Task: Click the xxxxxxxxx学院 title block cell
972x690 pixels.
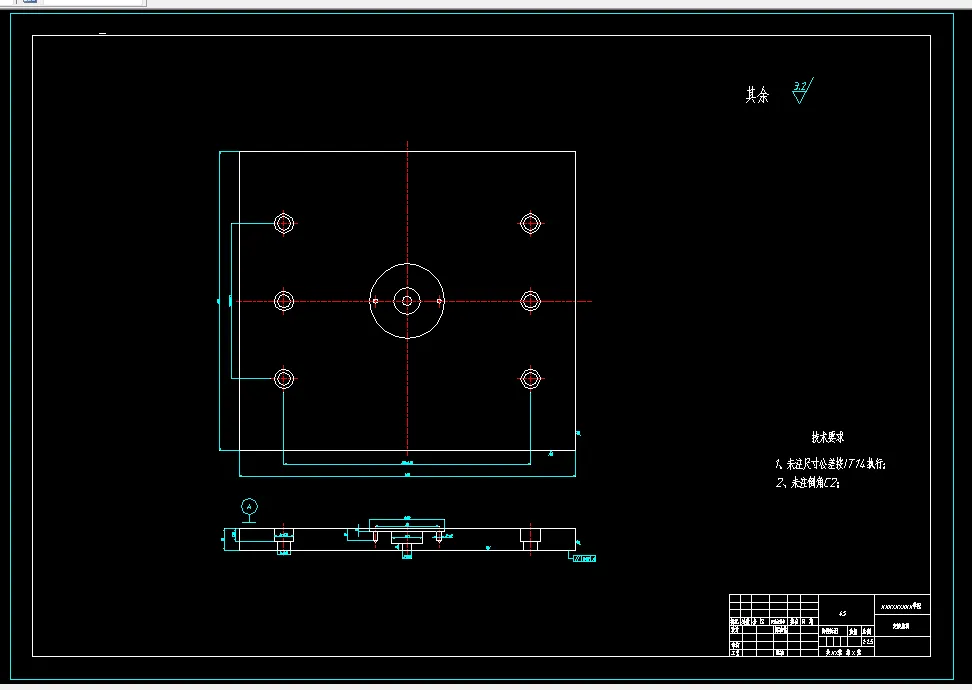Action: click(901, 606)
